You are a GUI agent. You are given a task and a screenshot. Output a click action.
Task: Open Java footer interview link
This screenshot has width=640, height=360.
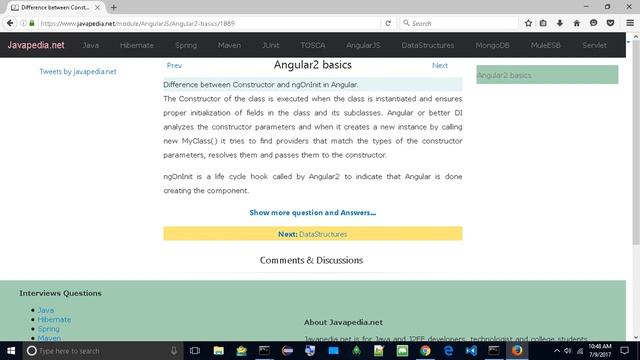(x=46, y=310)
